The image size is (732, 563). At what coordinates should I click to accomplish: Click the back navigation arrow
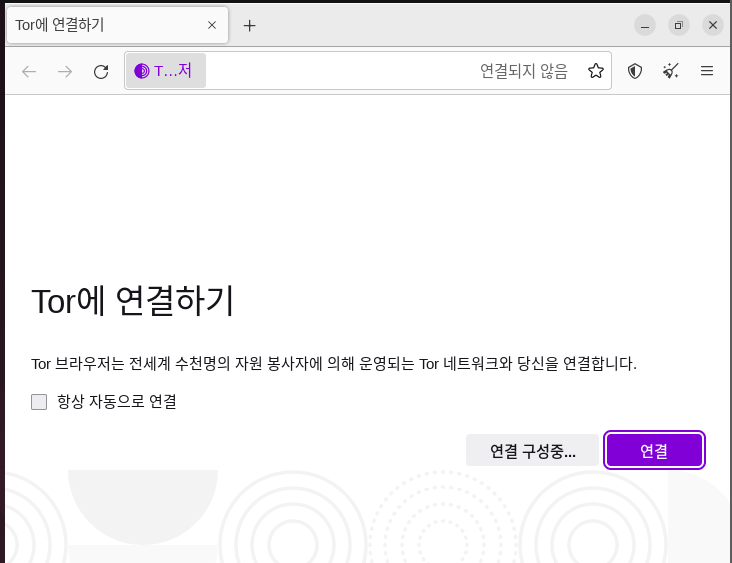coord(29,71)
